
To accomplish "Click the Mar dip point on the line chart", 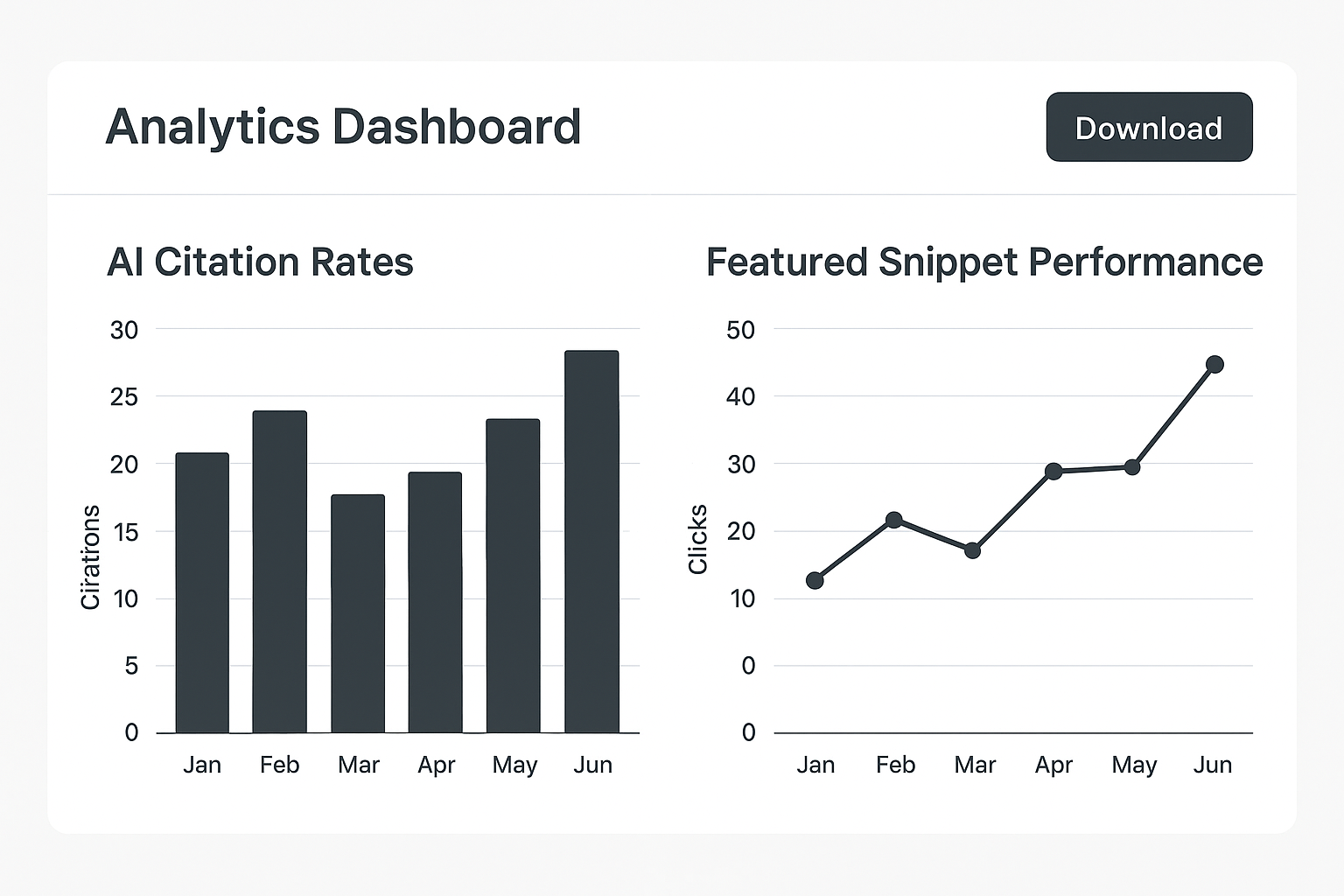I will tap(972, 550).
